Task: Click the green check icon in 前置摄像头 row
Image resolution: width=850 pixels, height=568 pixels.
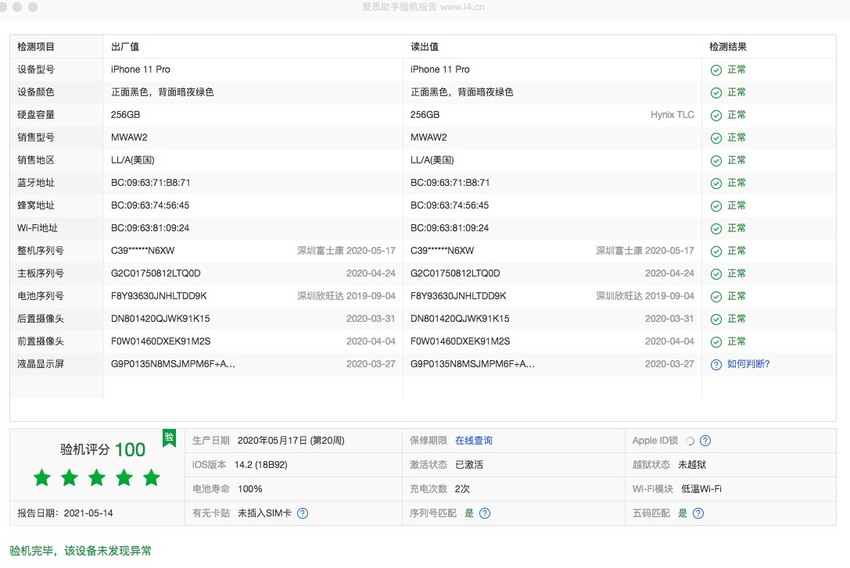Action: (716, 342)
